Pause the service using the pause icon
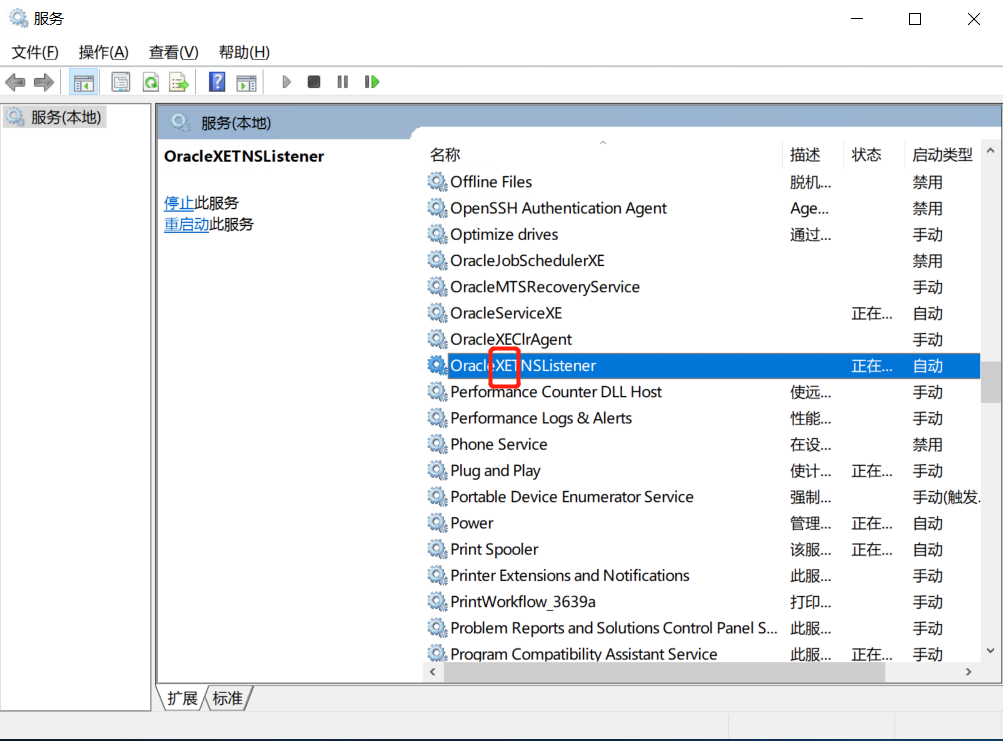 click(x=342, y=81)
